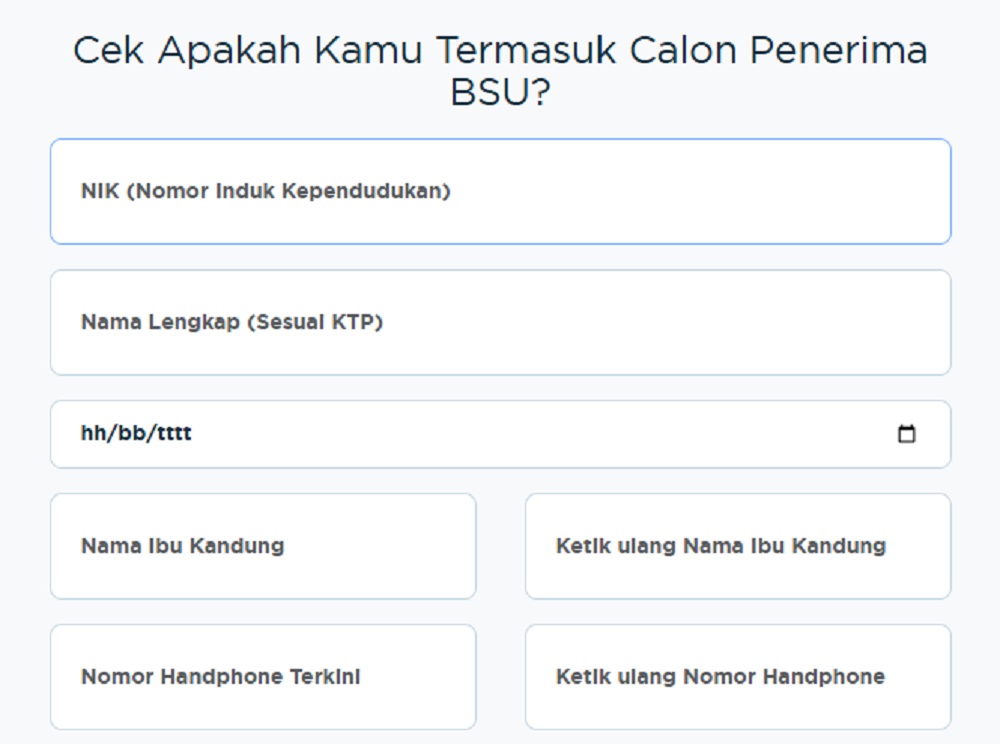Click the BSU? text in heading
Viewport: 1000px width, 744px height.
[501, 92]
